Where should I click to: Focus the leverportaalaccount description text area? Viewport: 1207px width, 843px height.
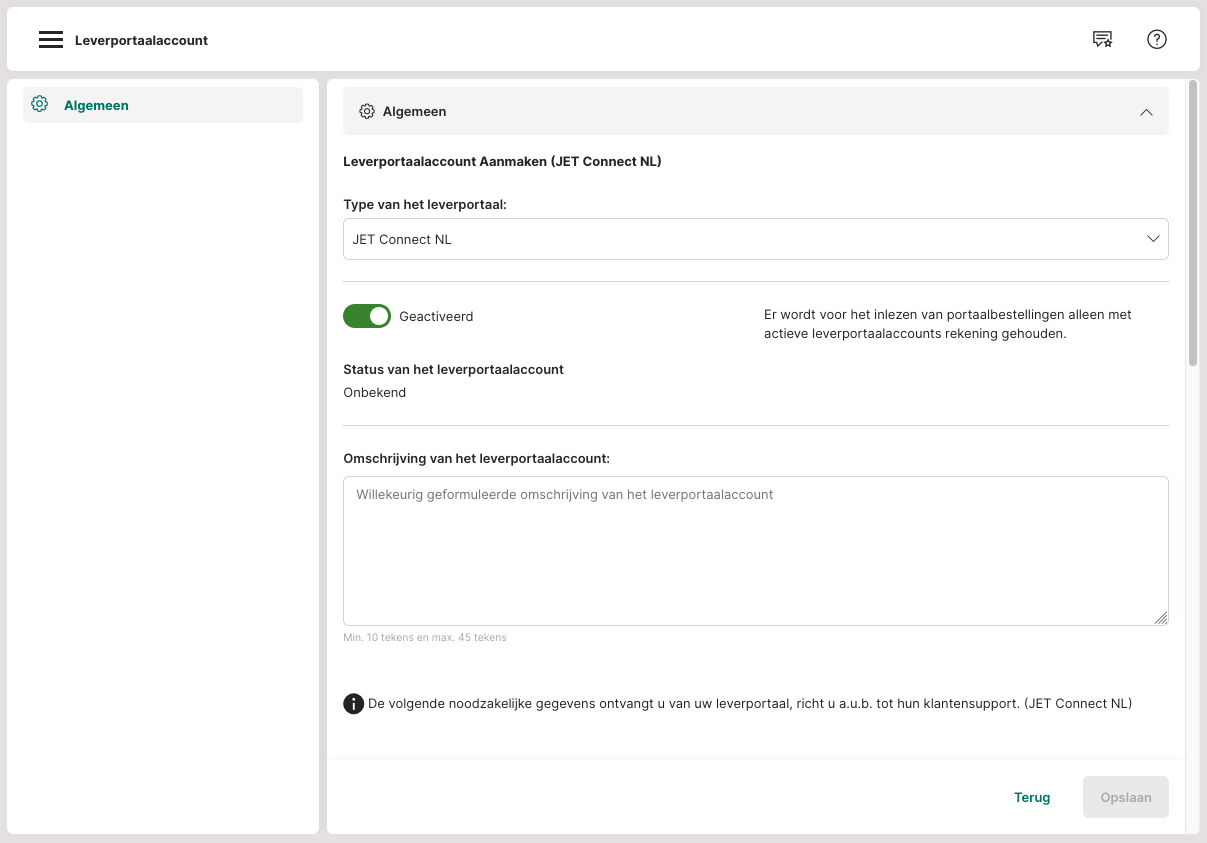click(x=755, y=551)
